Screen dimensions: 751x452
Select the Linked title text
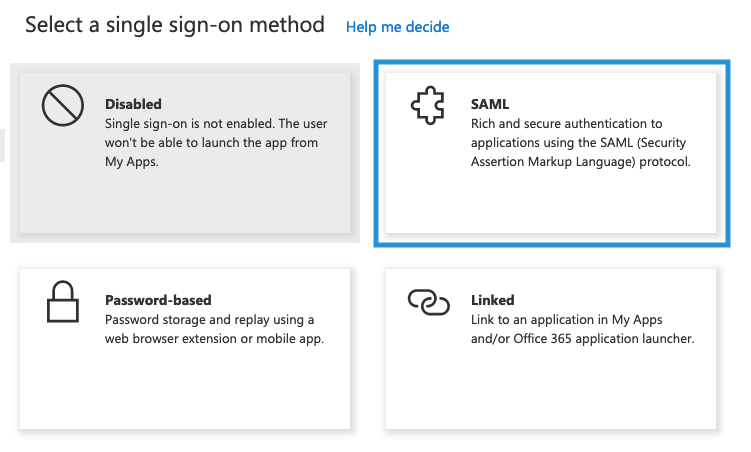tap(493, 300)
